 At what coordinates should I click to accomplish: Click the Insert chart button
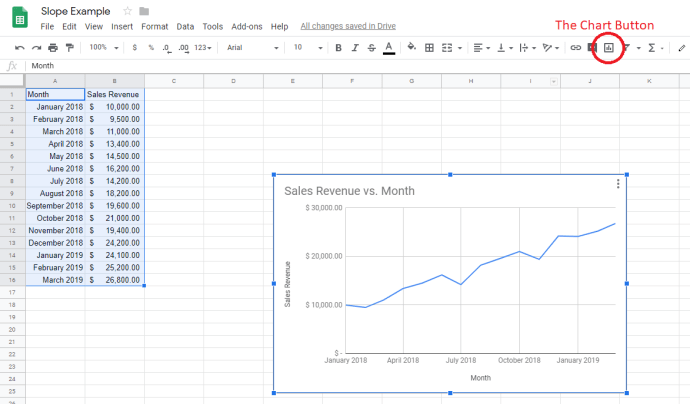pyautogui.click(x=608, y=47)
